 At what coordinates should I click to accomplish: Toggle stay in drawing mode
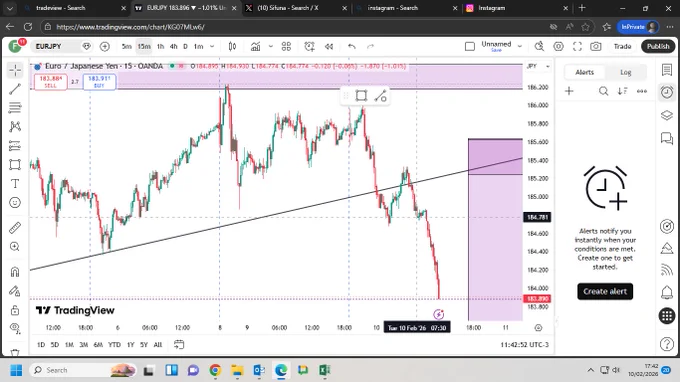[x=15, y=291]
